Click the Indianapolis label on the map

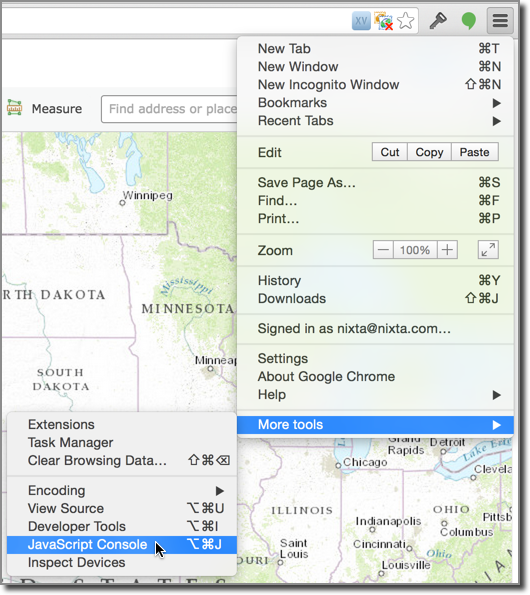click(388, 521)
